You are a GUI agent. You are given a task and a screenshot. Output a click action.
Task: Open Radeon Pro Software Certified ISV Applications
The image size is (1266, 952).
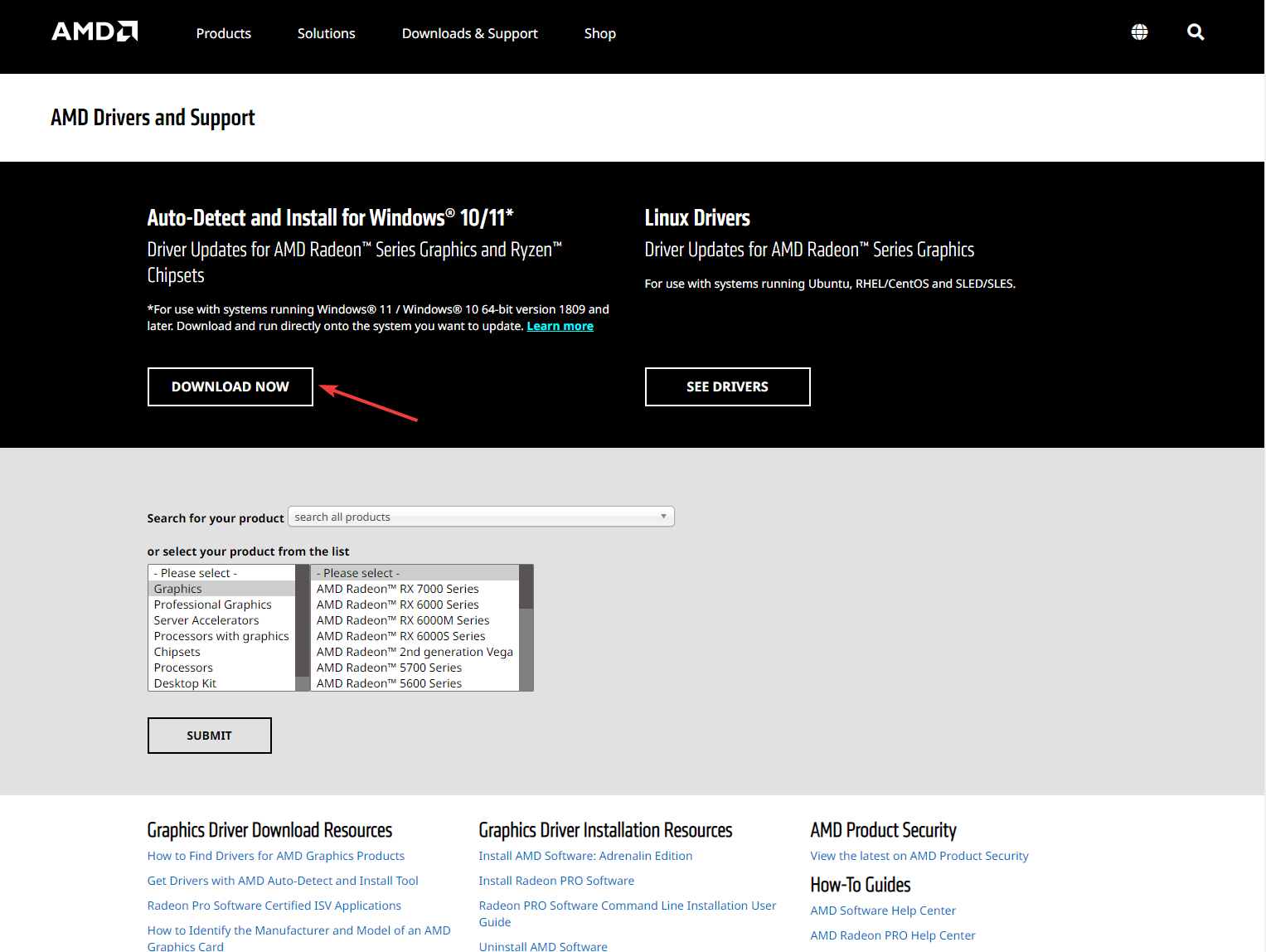274,906
